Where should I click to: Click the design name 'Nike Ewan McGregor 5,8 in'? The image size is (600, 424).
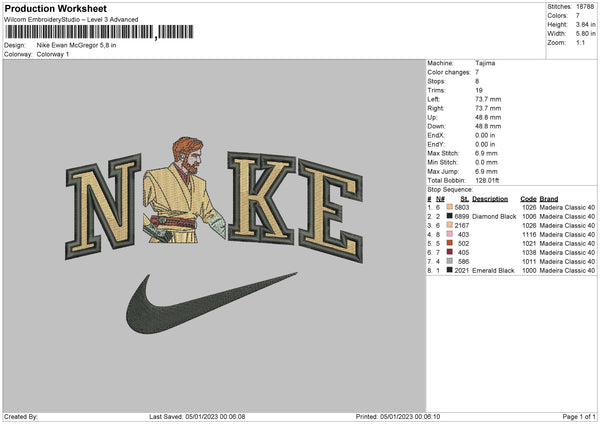pyautogui.click(x=77, y=45)
